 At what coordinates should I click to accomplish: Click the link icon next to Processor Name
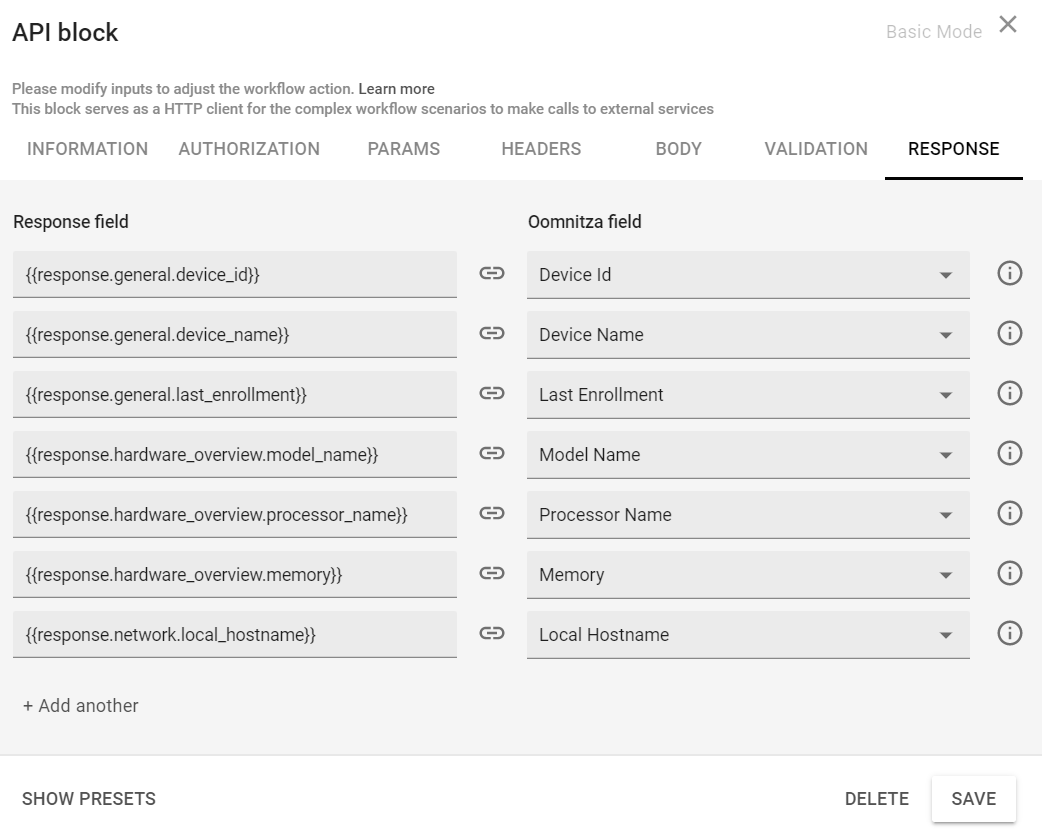tap(491, 514)
